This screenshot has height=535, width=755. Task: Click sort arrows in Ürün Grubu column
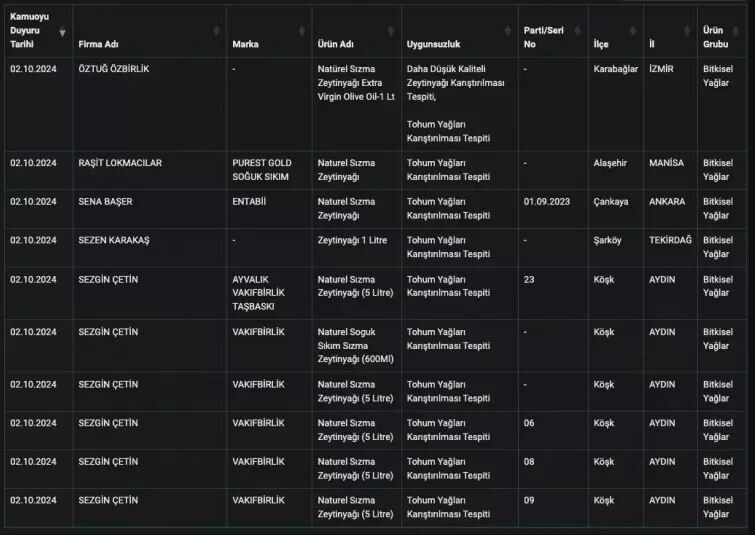745,31
